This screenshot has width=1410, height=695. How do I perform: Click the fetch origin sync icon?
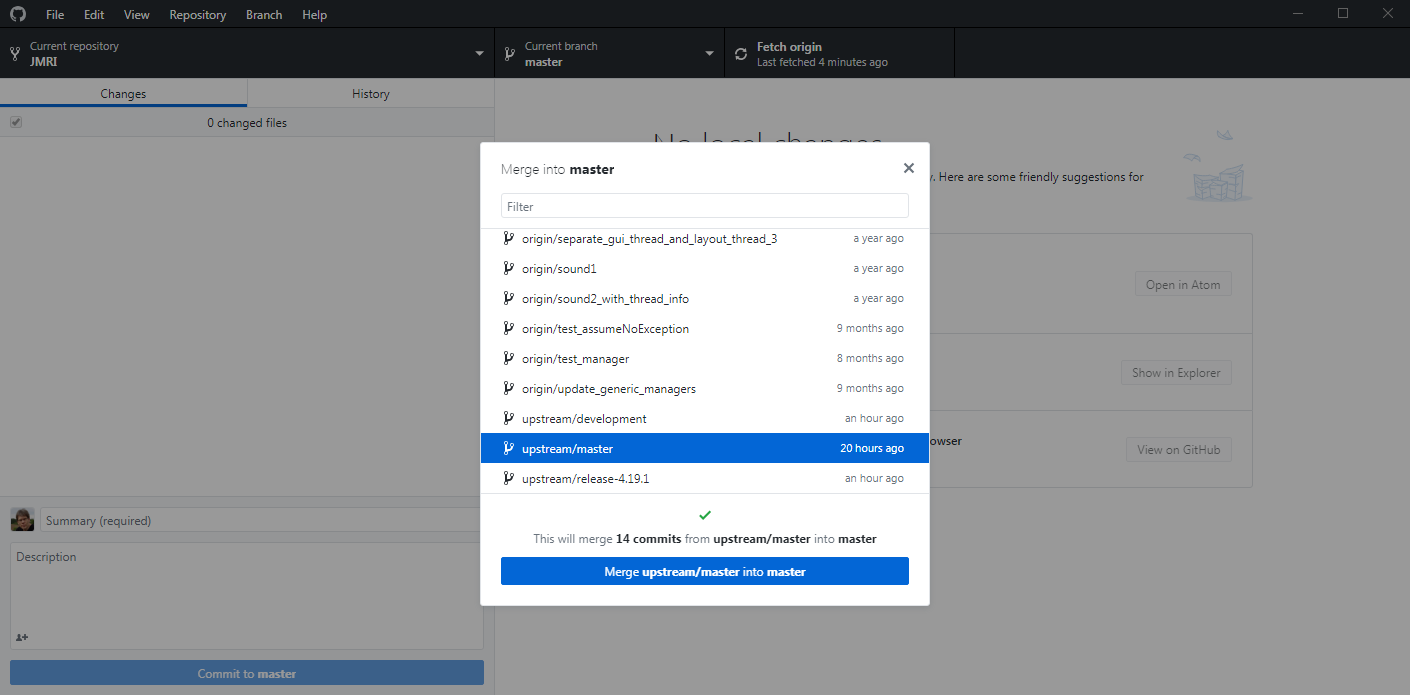pyautogui.click(x=741, y=54)
